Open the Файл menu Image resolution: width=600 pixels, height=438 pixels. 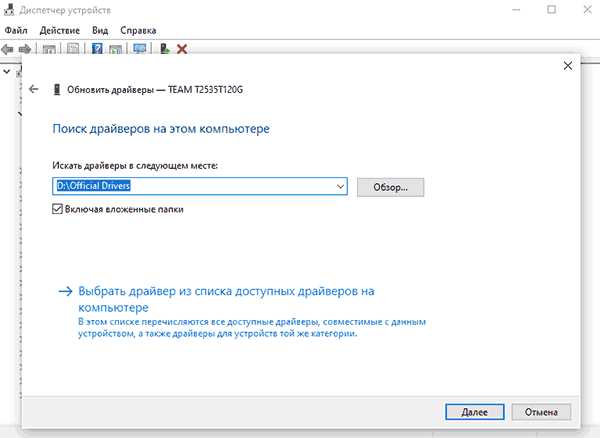point(16,30)
